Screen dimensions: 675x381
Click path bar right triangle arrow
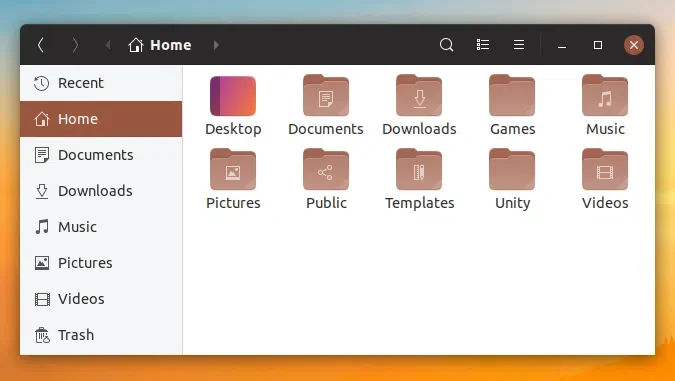pyautogui.click(x=216, y=45)
